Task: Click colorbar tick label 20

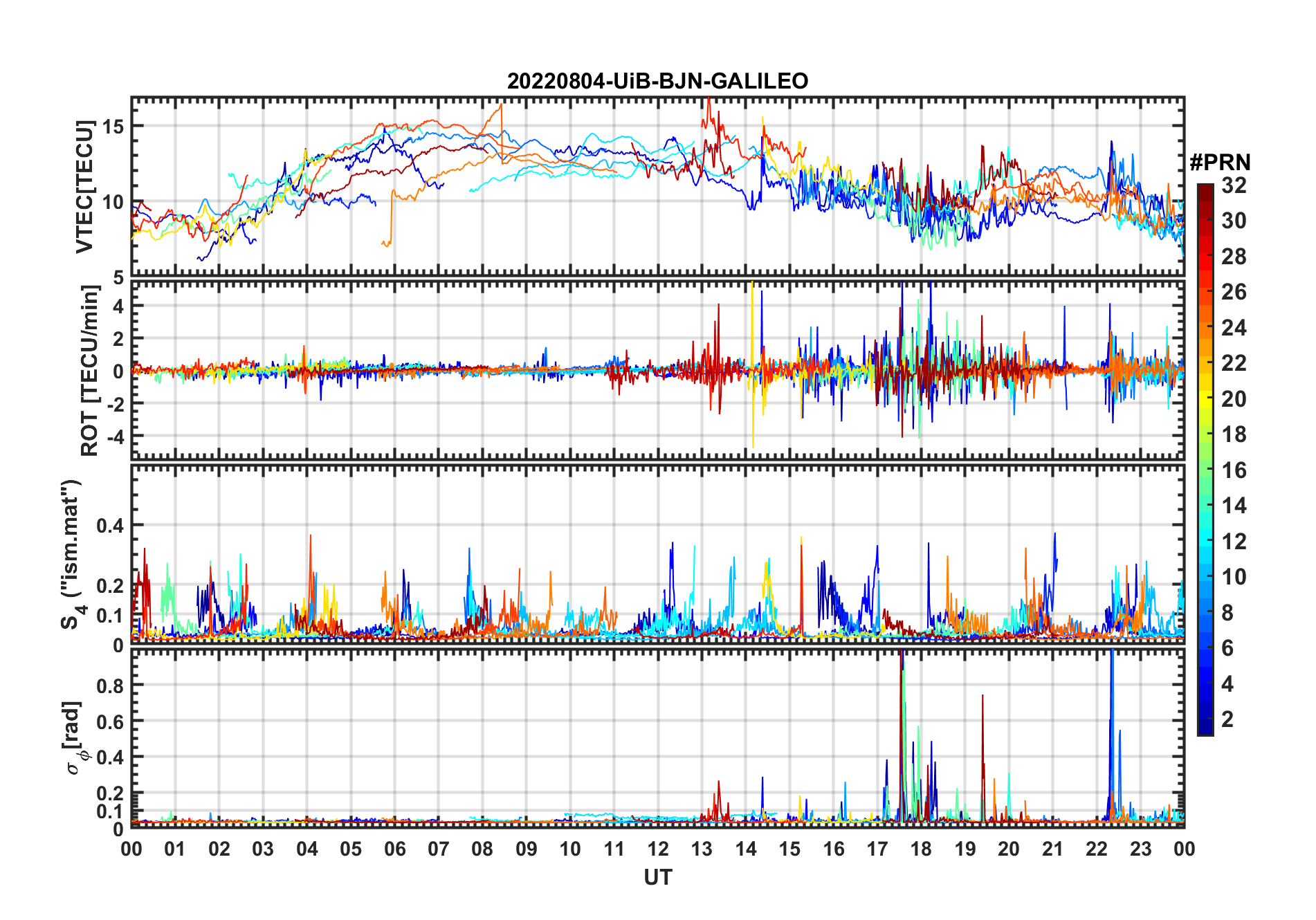Action: [1234, 399]
